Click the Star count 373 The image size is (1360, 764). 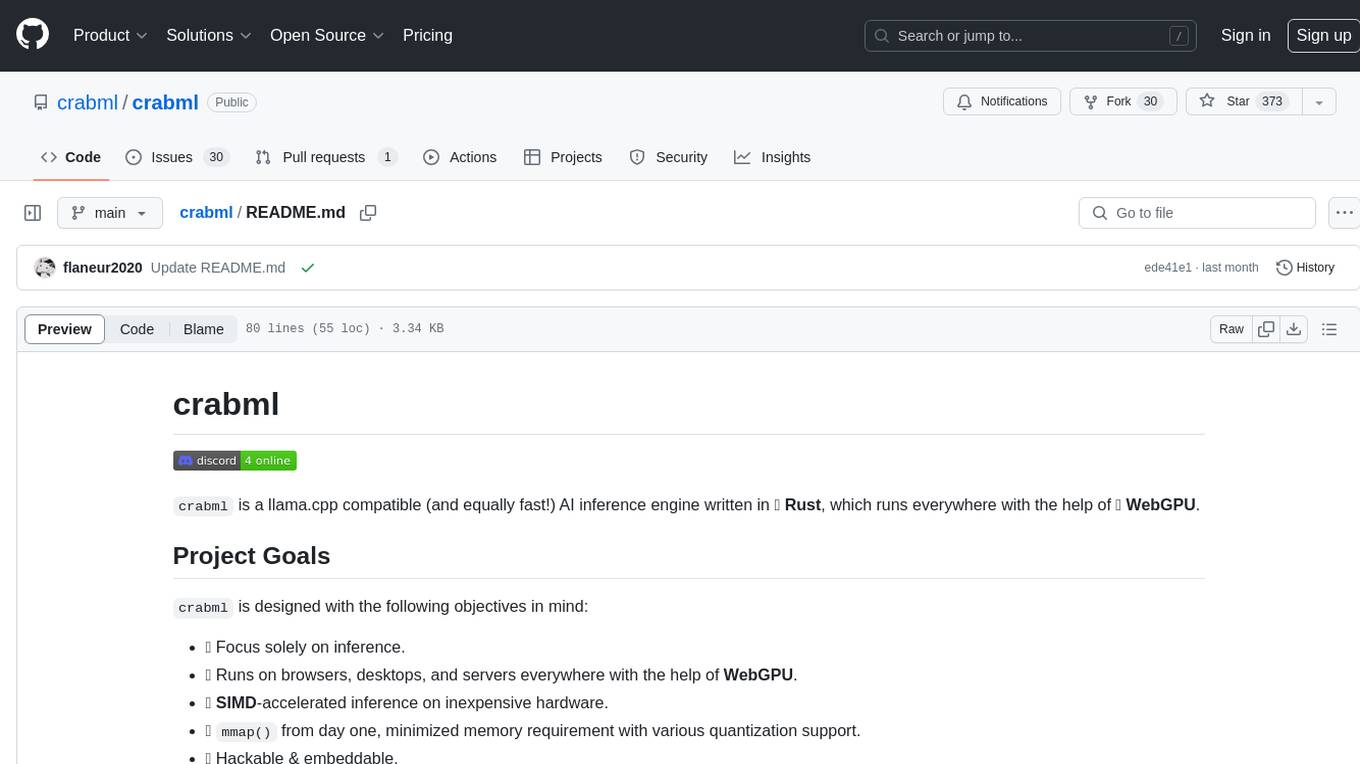coord(1272,101)
